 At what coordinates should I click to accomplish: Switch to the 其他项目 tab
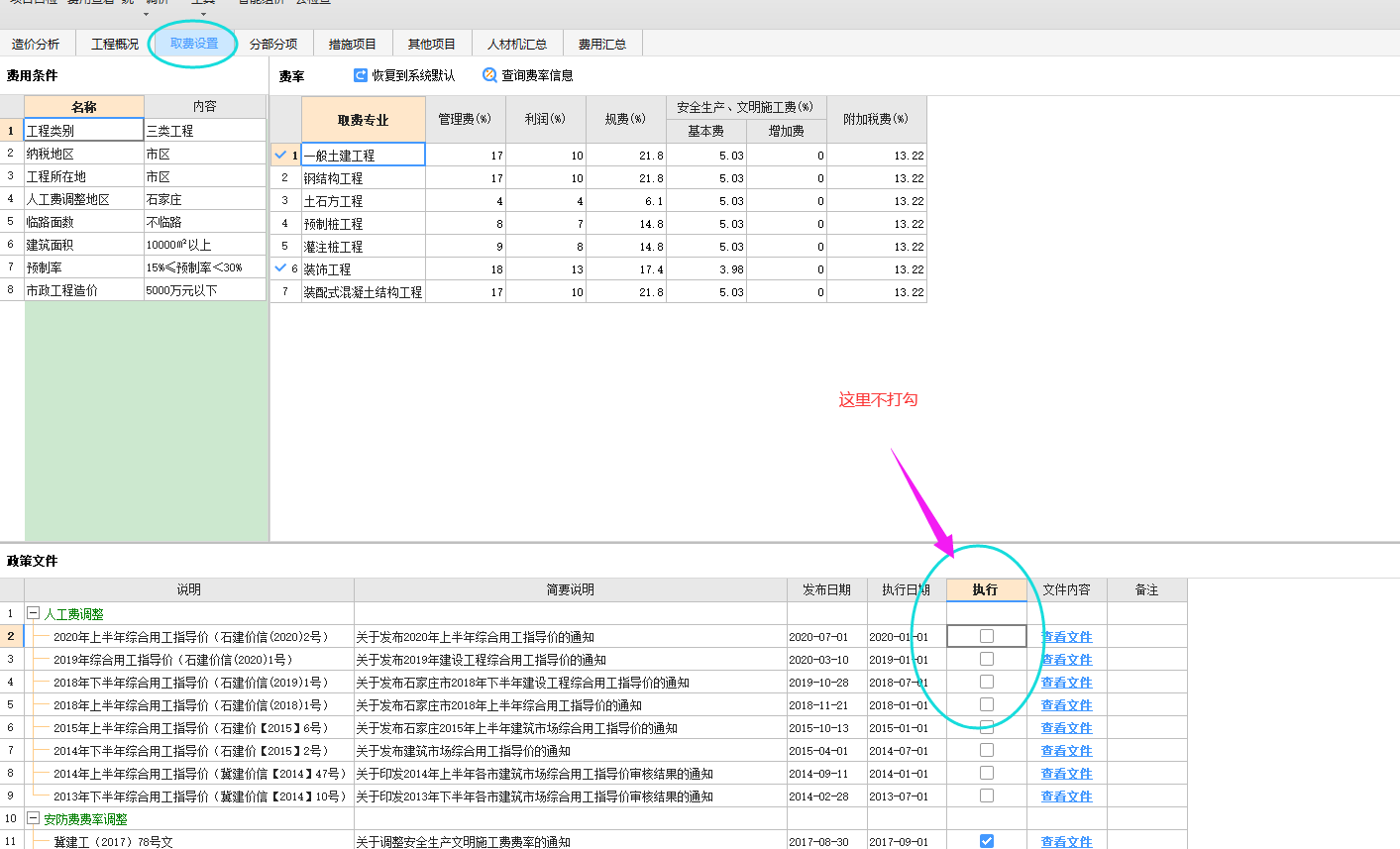tap(432, 44)
